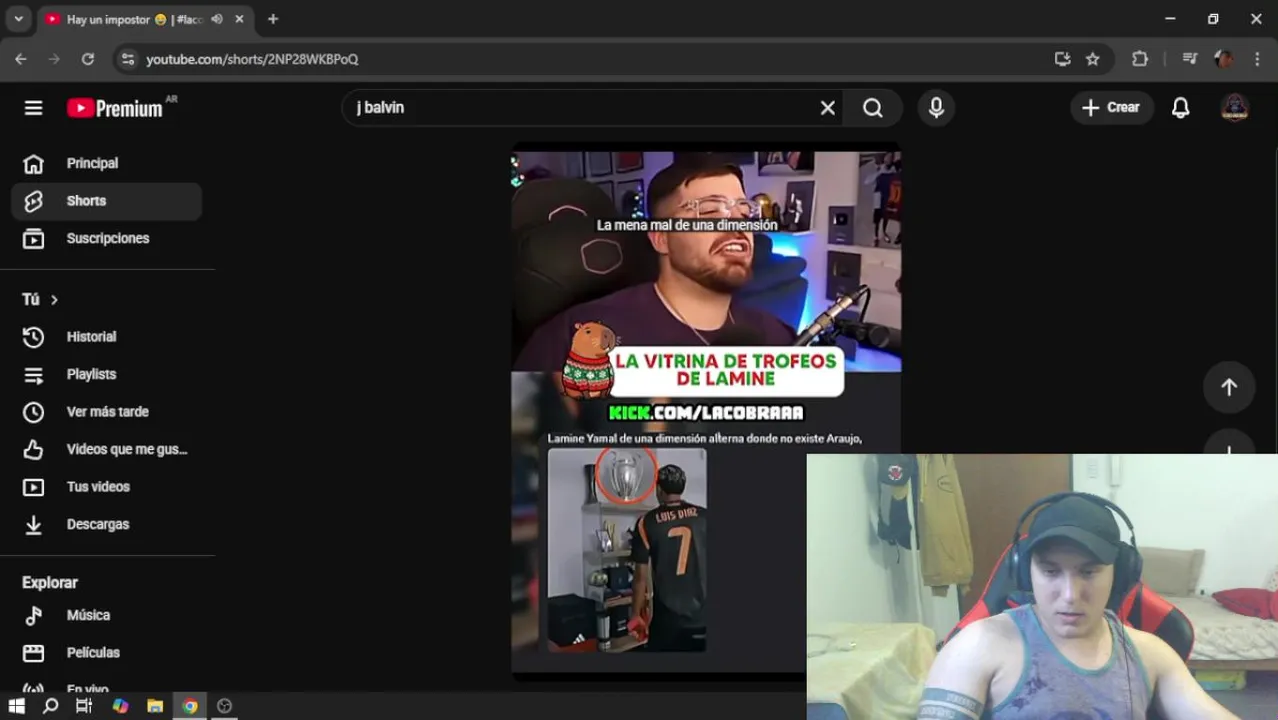Mute the tab via speaker icon
The width and height of the screenshot is (1278, 720).
(x=217, y=19)
